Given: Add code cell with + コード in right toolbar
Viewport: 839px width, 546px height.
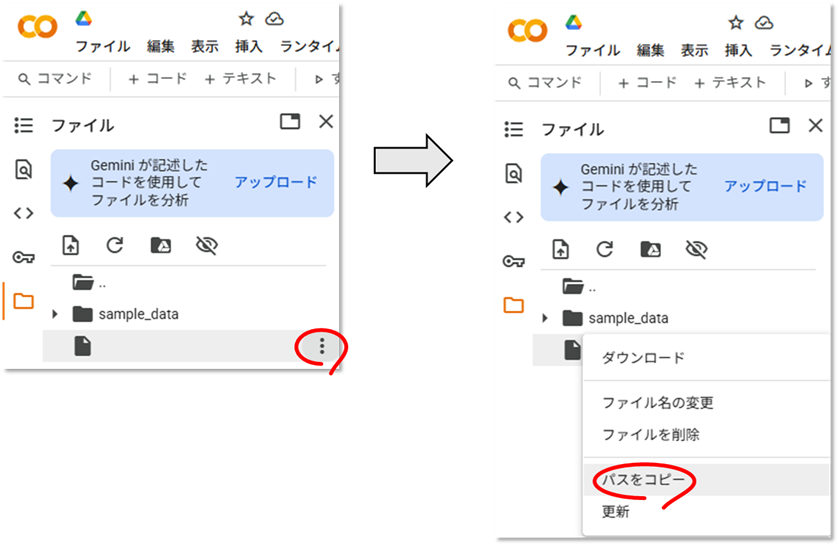Looking at the screenshot, I should pos(647,82).
